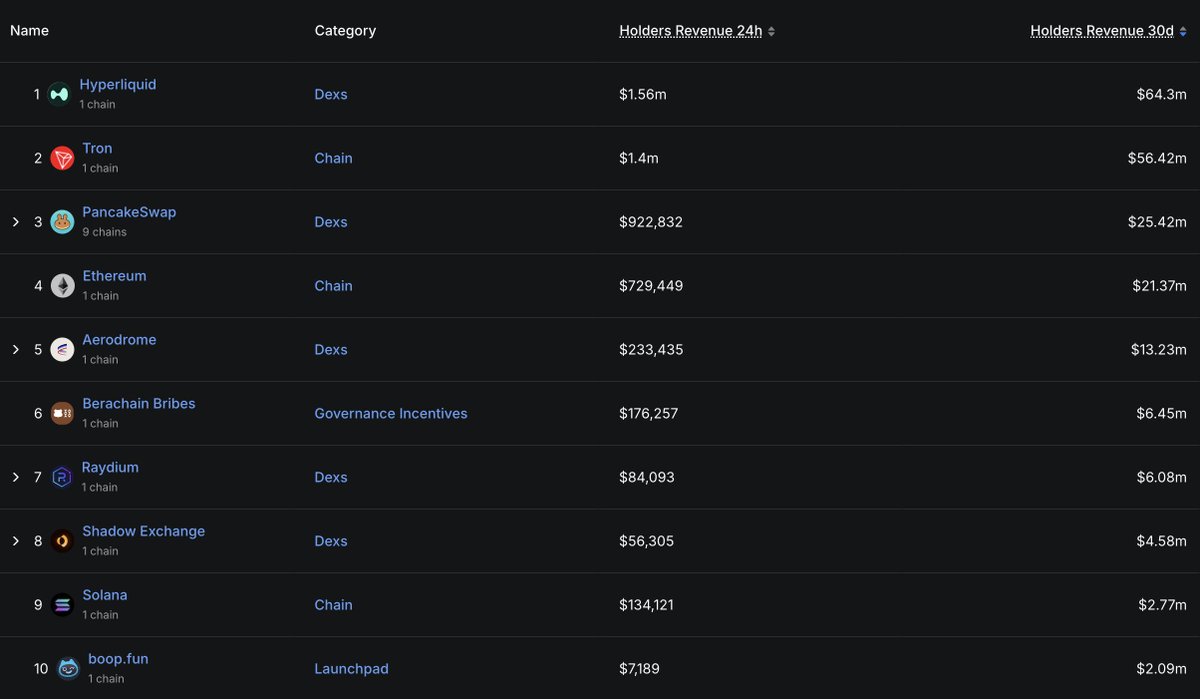The image size is (1200, 699).
Task: Sort by the Holders Revenue 30d arrows
Action: pyautogui.click(x=1183, y=31)
